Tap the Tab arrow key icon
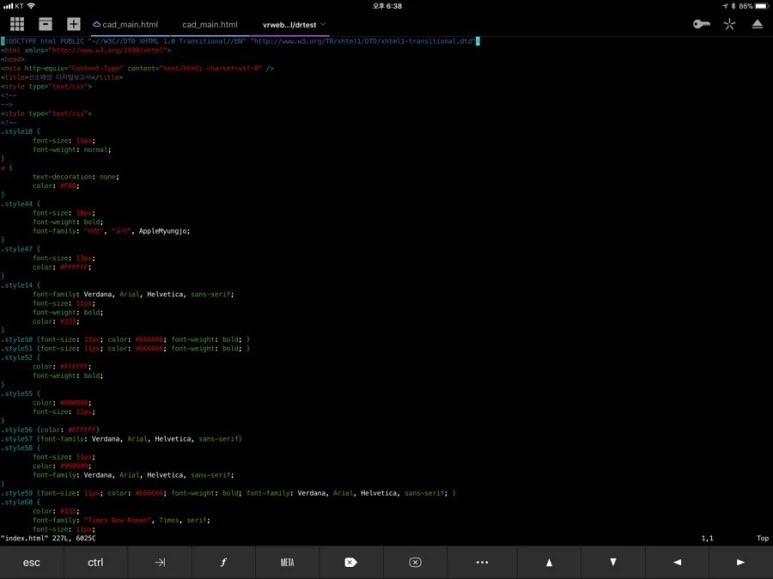This screenshot has width=773, height=579. (160, 562)
